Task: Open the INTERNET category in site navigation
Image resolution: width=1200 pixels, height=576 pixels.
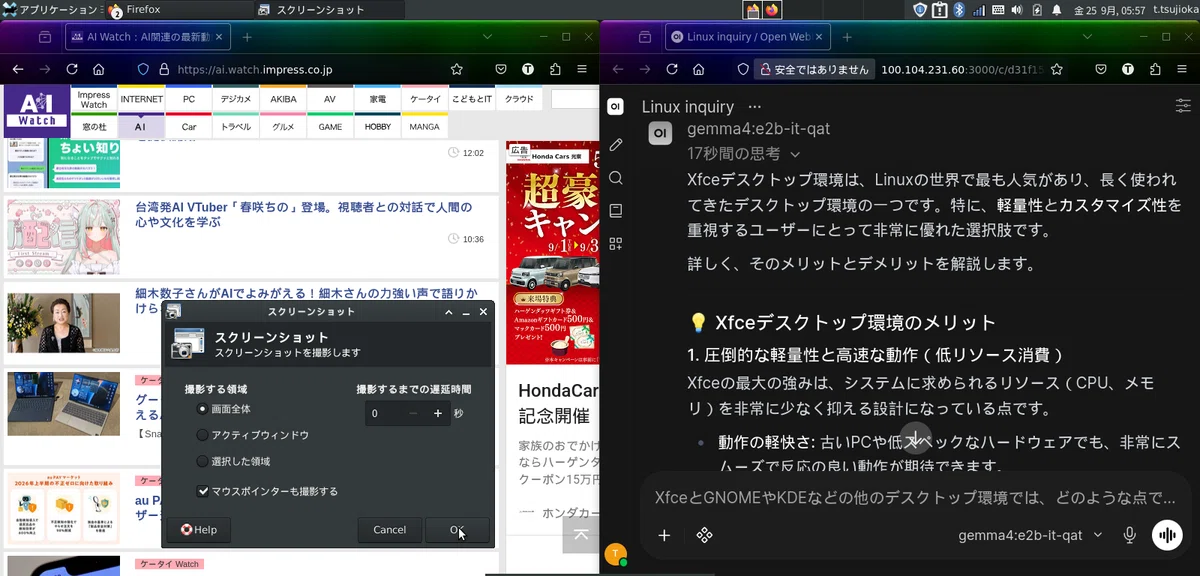Action: (142, 100)
